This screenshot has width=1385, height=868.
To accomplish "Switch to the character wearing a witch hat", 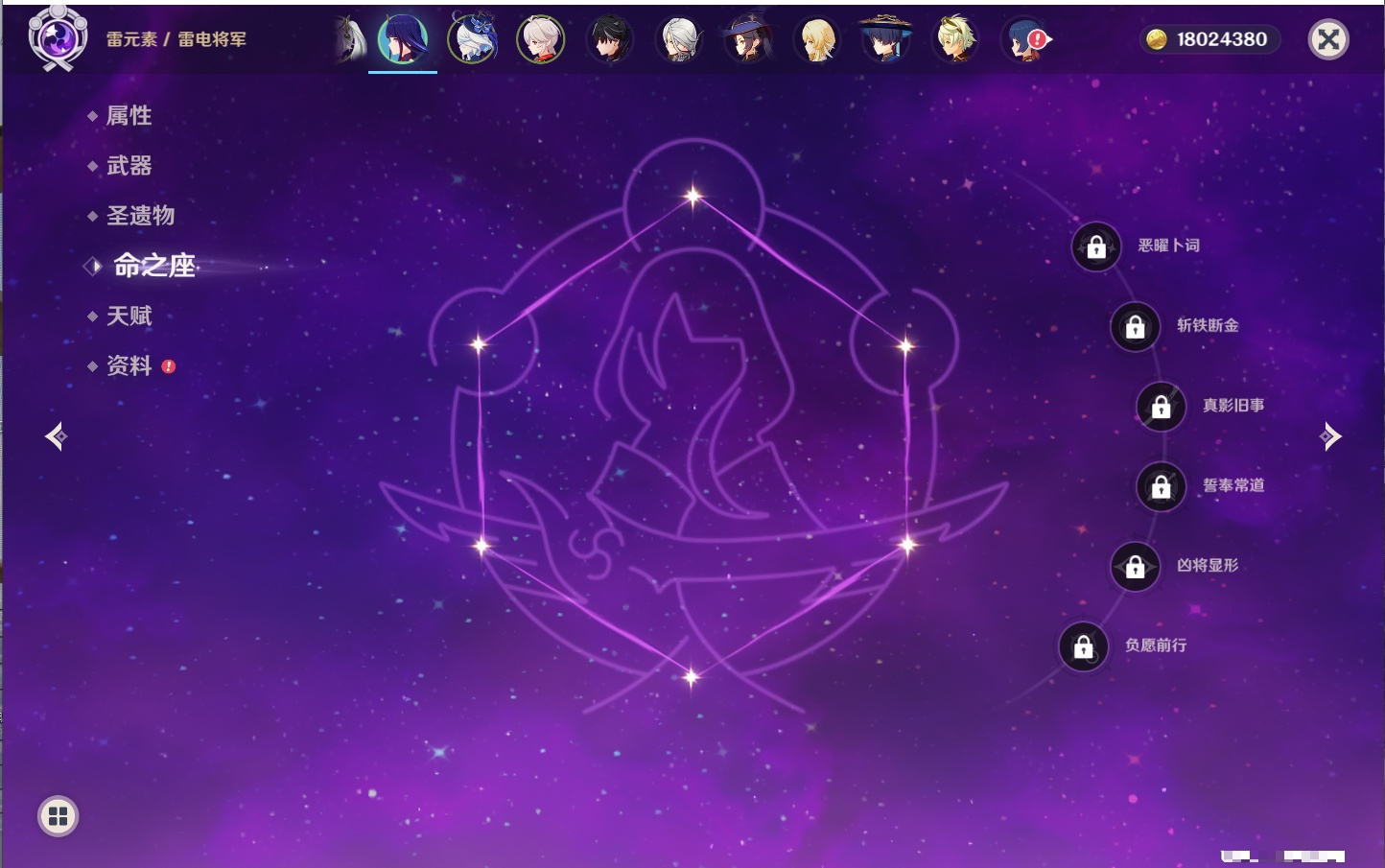I will pos(748,39).
